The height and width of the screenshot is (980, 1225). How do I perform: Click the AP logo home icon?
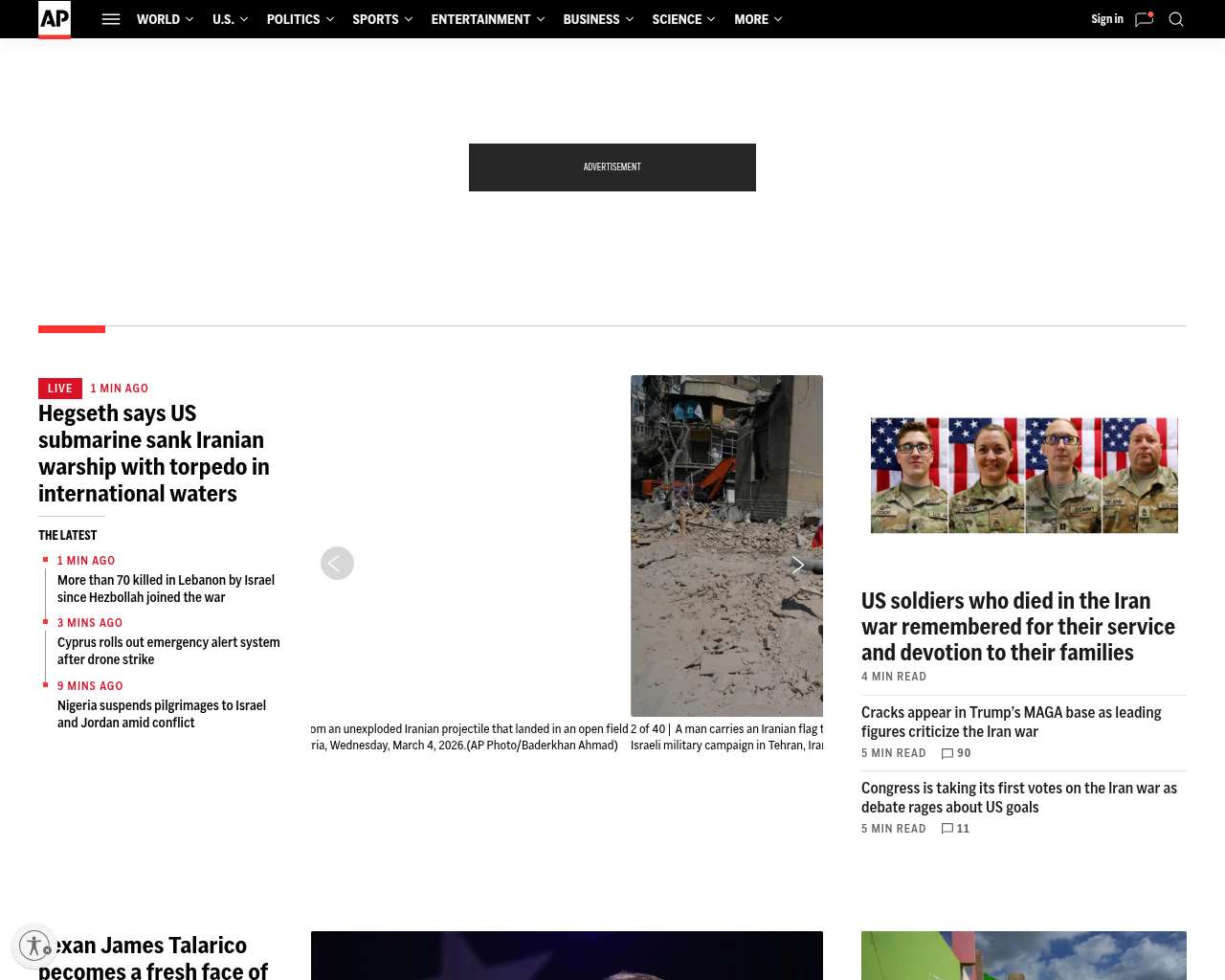point(55,19)
